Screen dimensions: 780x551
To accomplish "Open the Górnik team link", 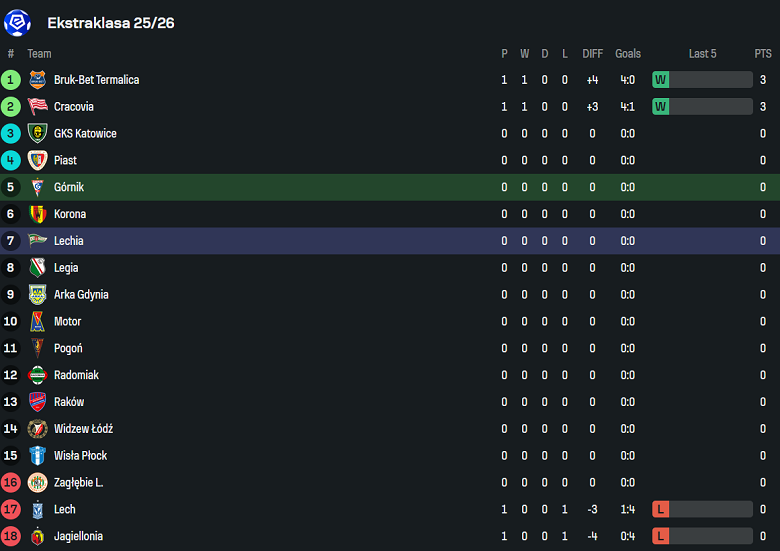I will 69,187.
